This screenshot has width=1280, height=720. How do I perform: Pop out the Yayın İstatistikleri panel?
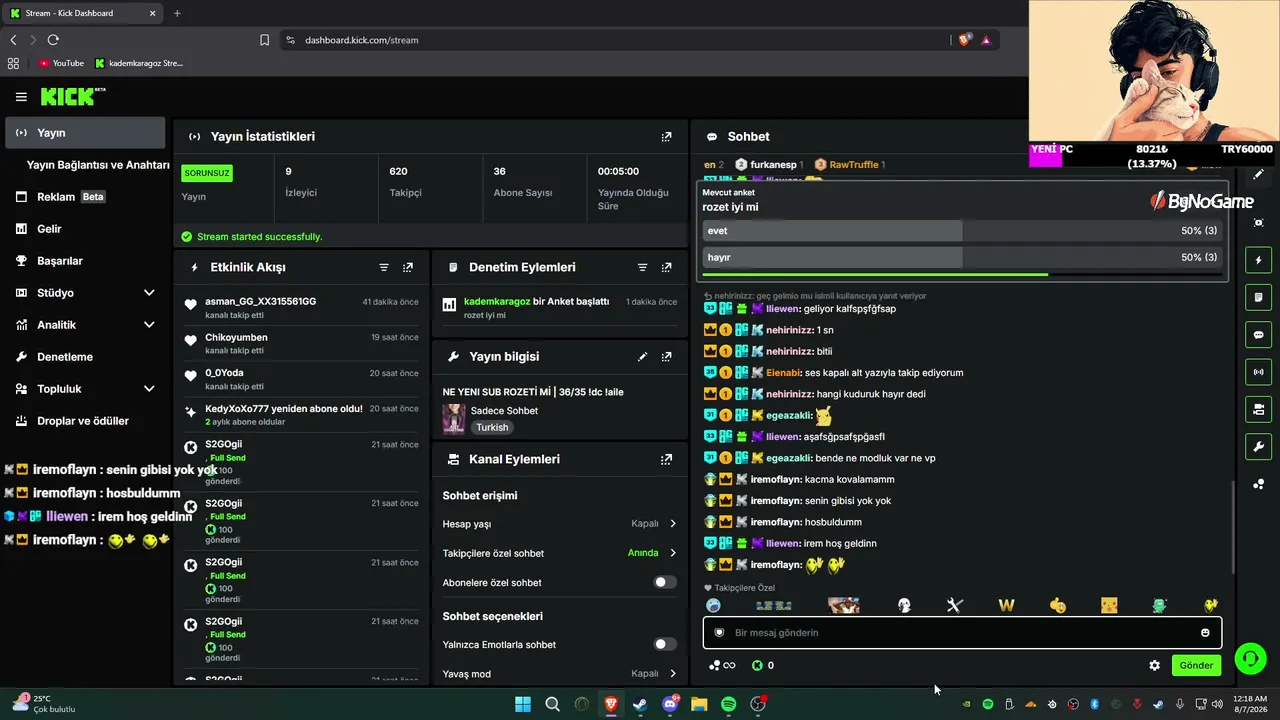click(667, 136)
